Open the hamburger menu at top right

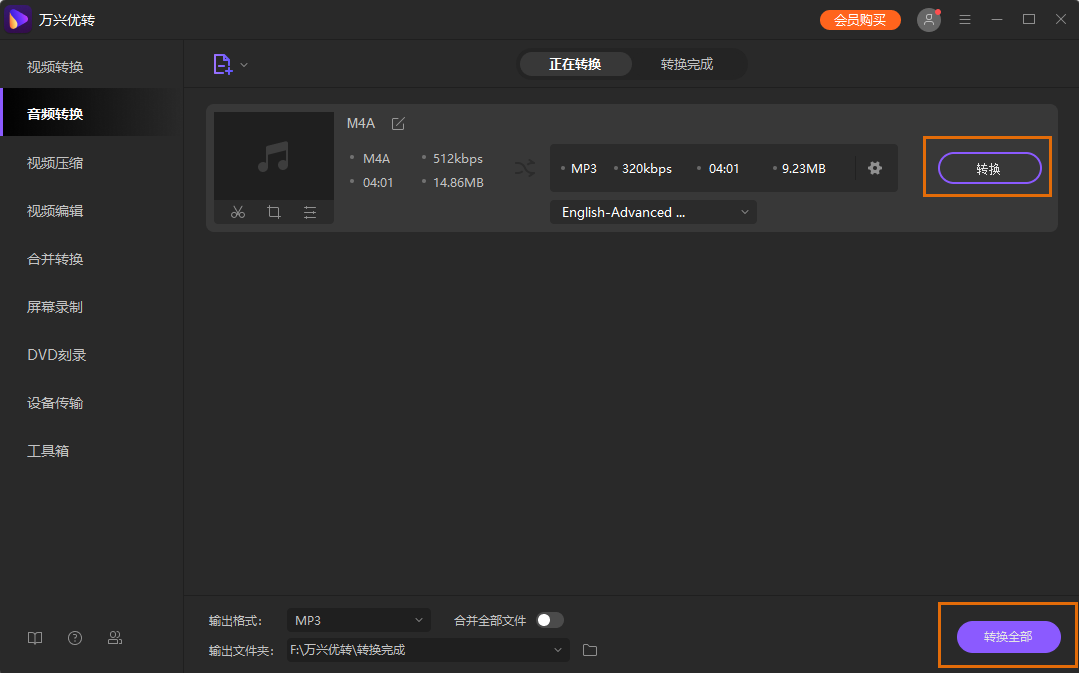click(x=964, y=18)
